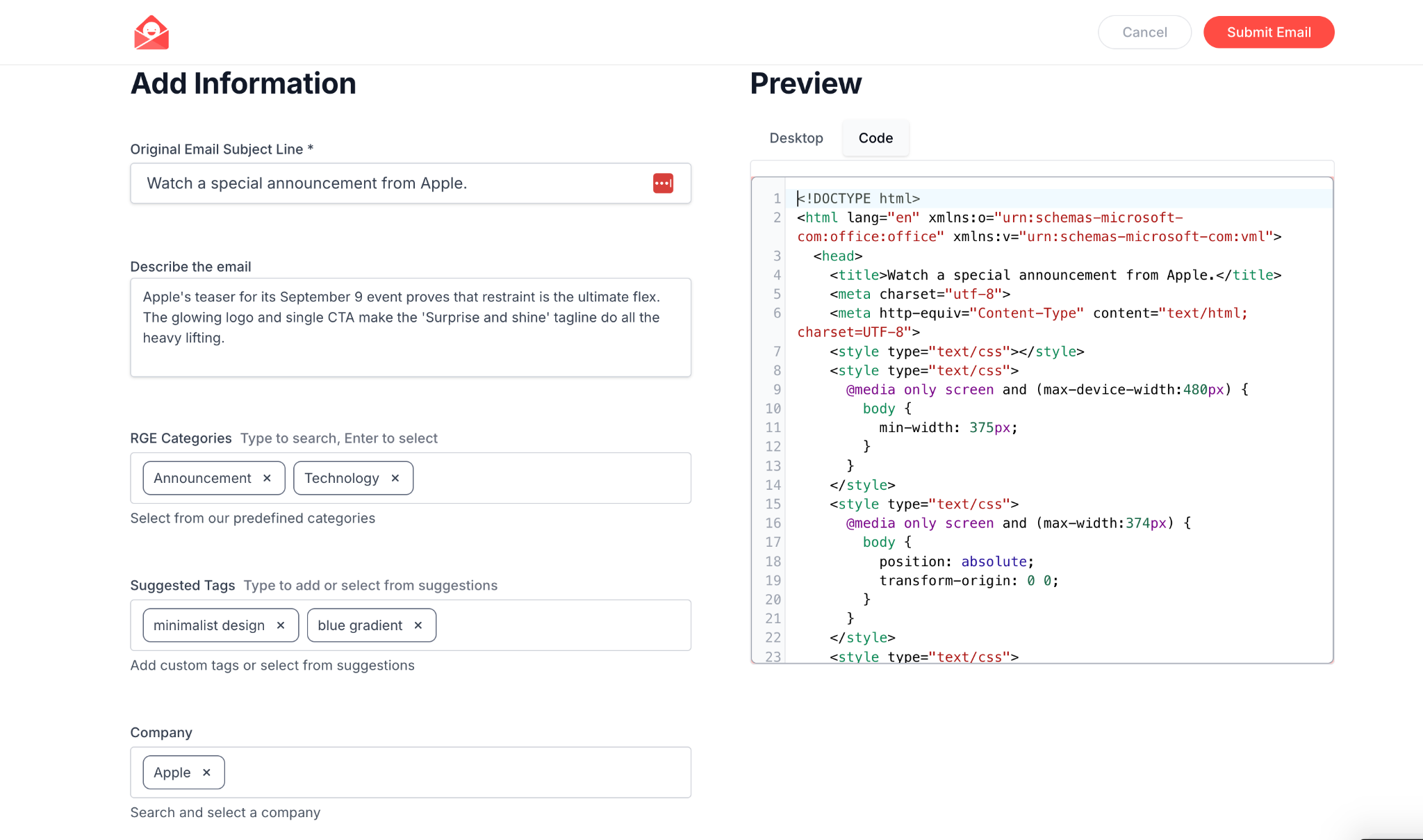Click the Preview heading
This screenshot has width=1423, height=840.
(x=806, y=83)
